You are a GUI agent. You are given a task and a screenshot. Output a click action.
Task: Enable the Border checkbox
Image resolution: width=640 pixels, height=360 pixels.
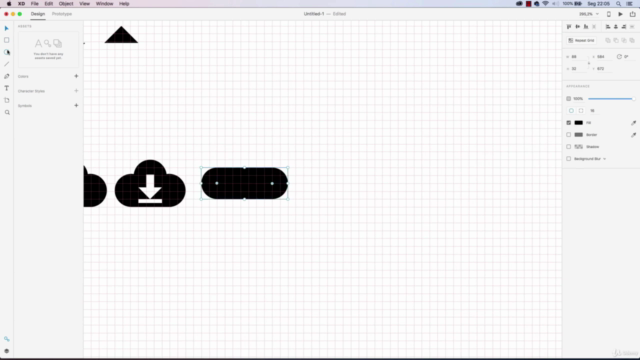click(569, 135)
